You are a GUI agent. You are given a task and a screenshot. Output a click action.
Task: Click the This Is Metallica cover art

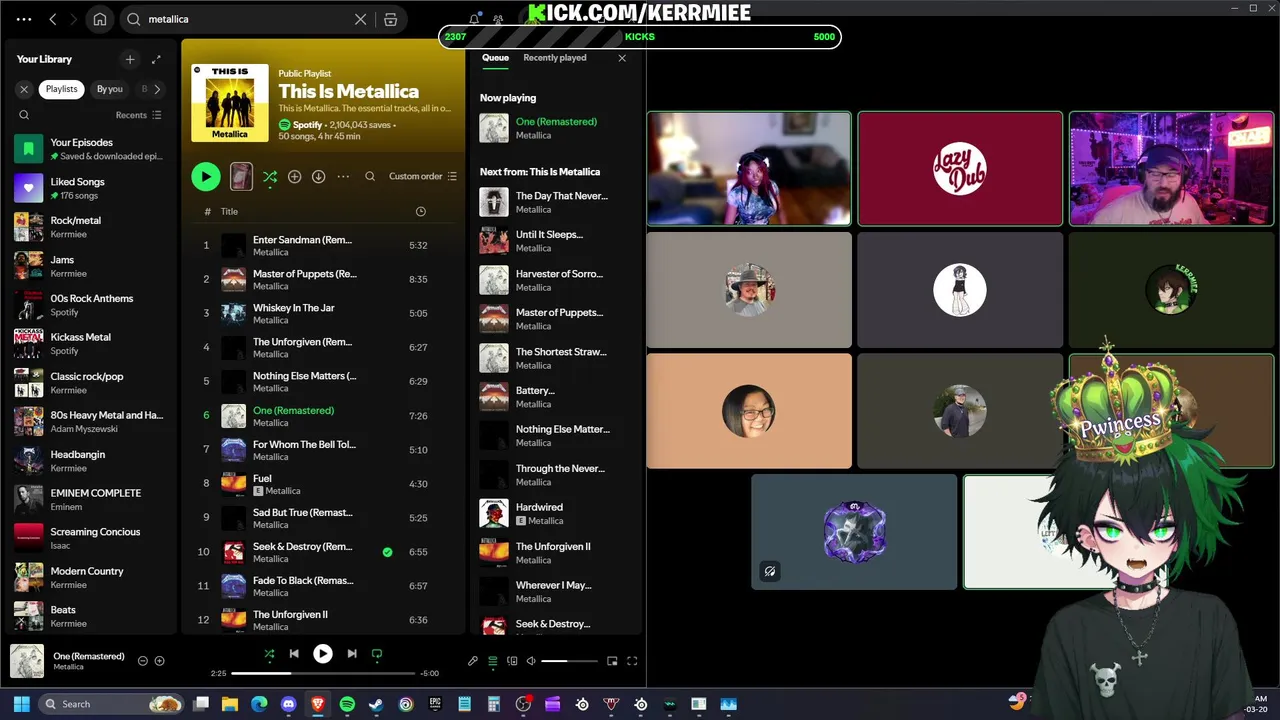230,103
